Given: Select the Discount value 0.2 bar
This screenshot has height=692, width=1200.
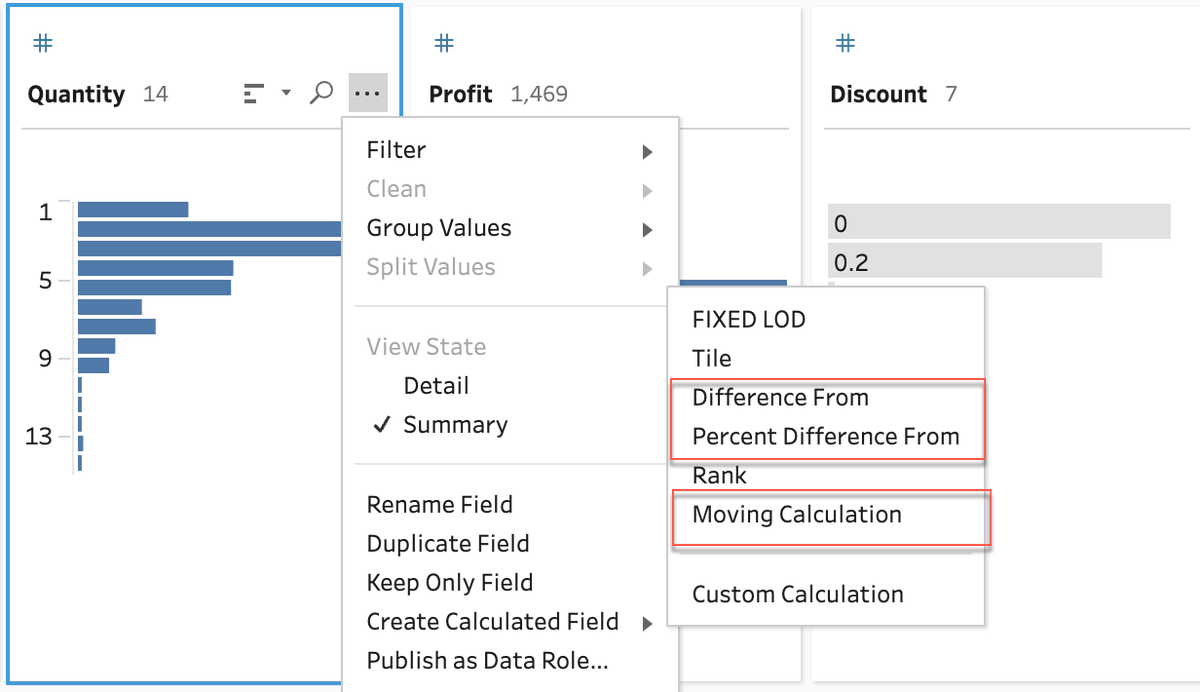Looking at the screenshot, I should pos(965,260).
